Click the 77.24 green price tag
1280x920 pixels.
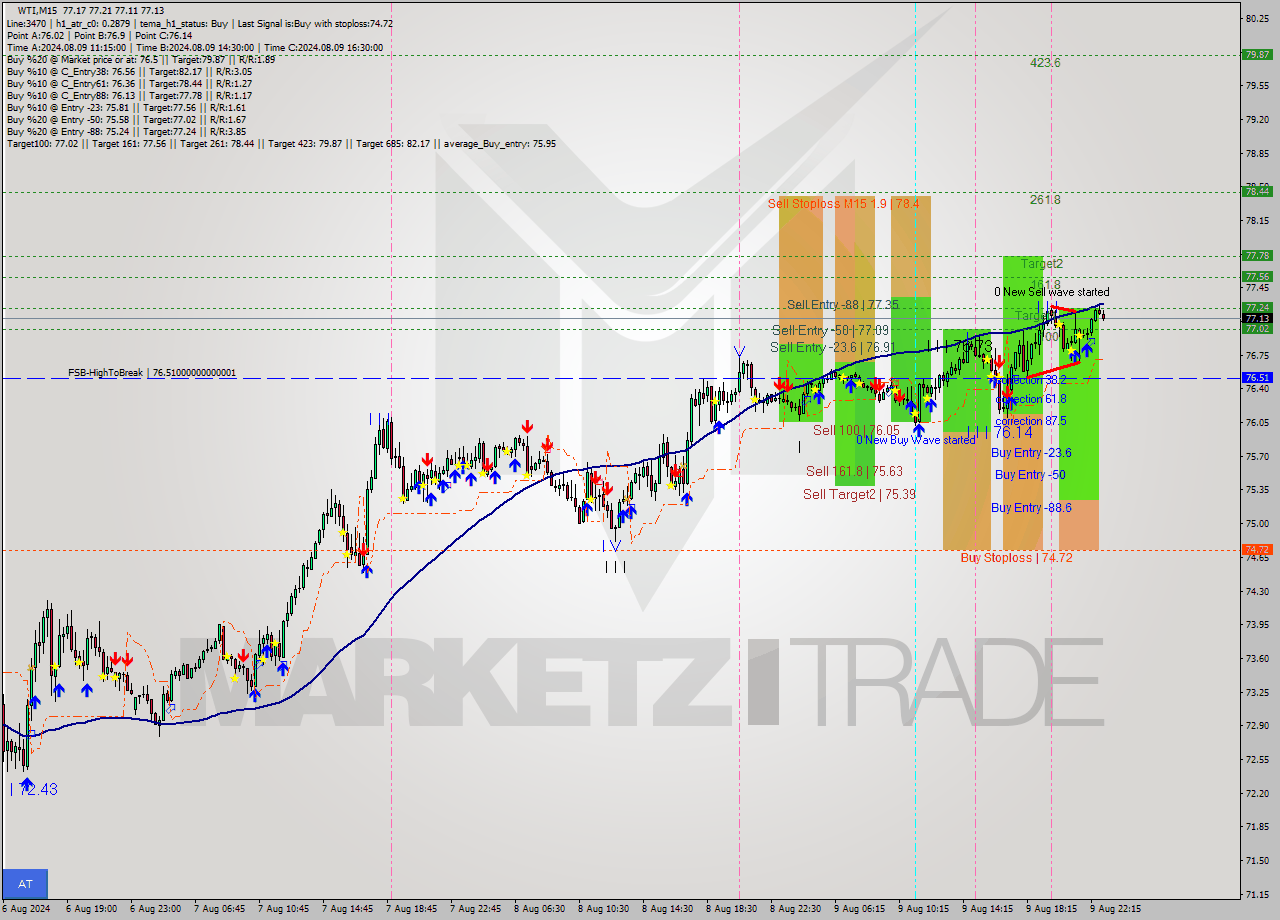(x=1256, y=308)
